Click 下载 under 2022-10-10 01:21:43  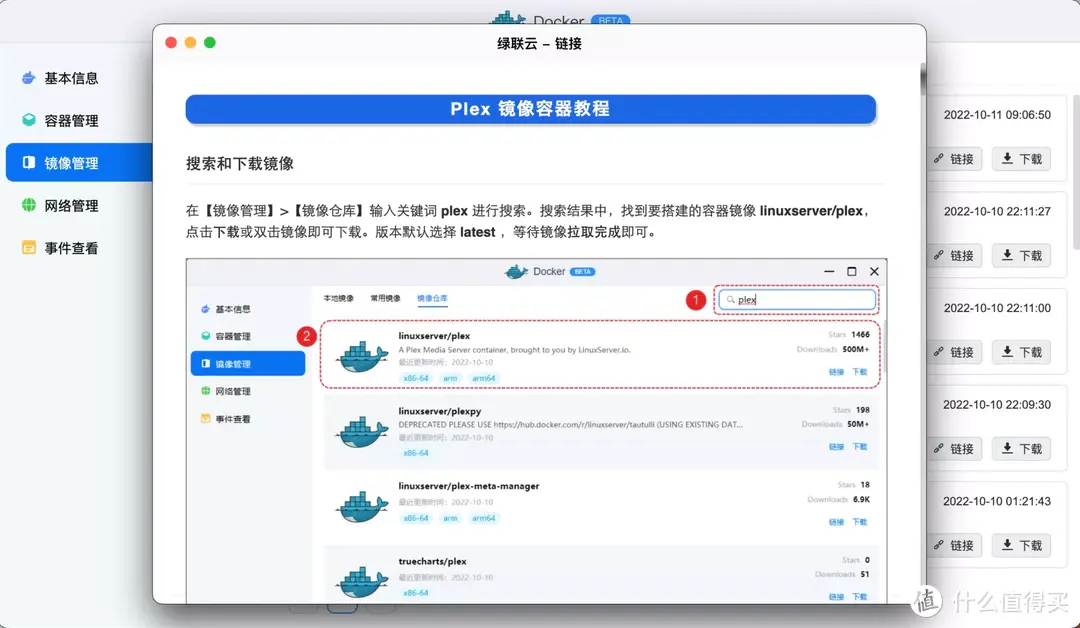click(x=1021, y=545)
